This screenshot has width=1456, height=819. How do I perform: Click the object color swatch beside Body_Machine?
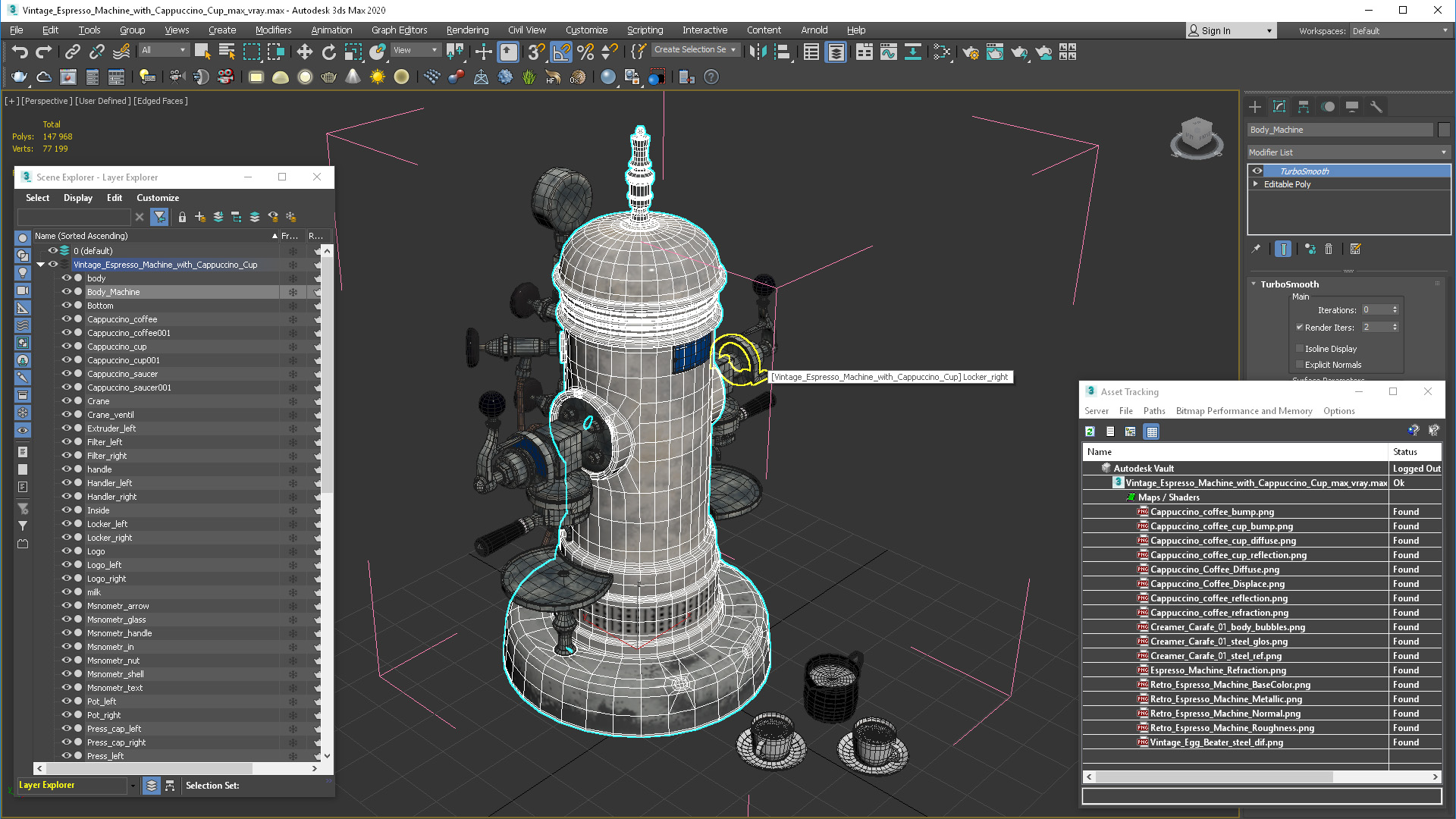(1444, 130)
